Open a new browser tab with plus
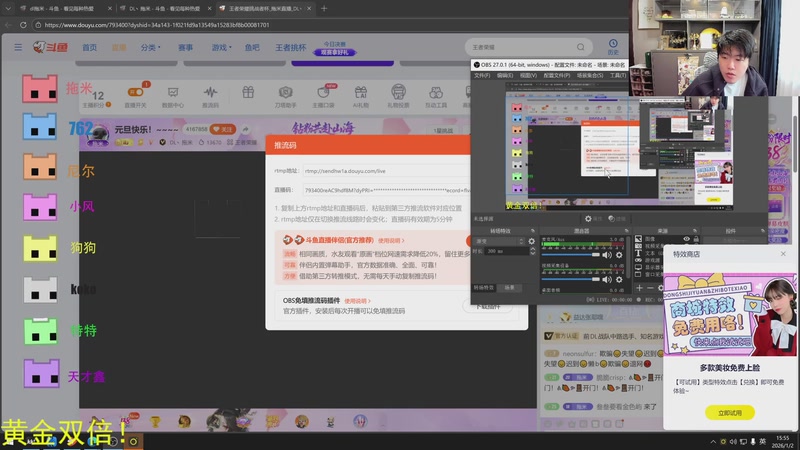 pos(324,8)
